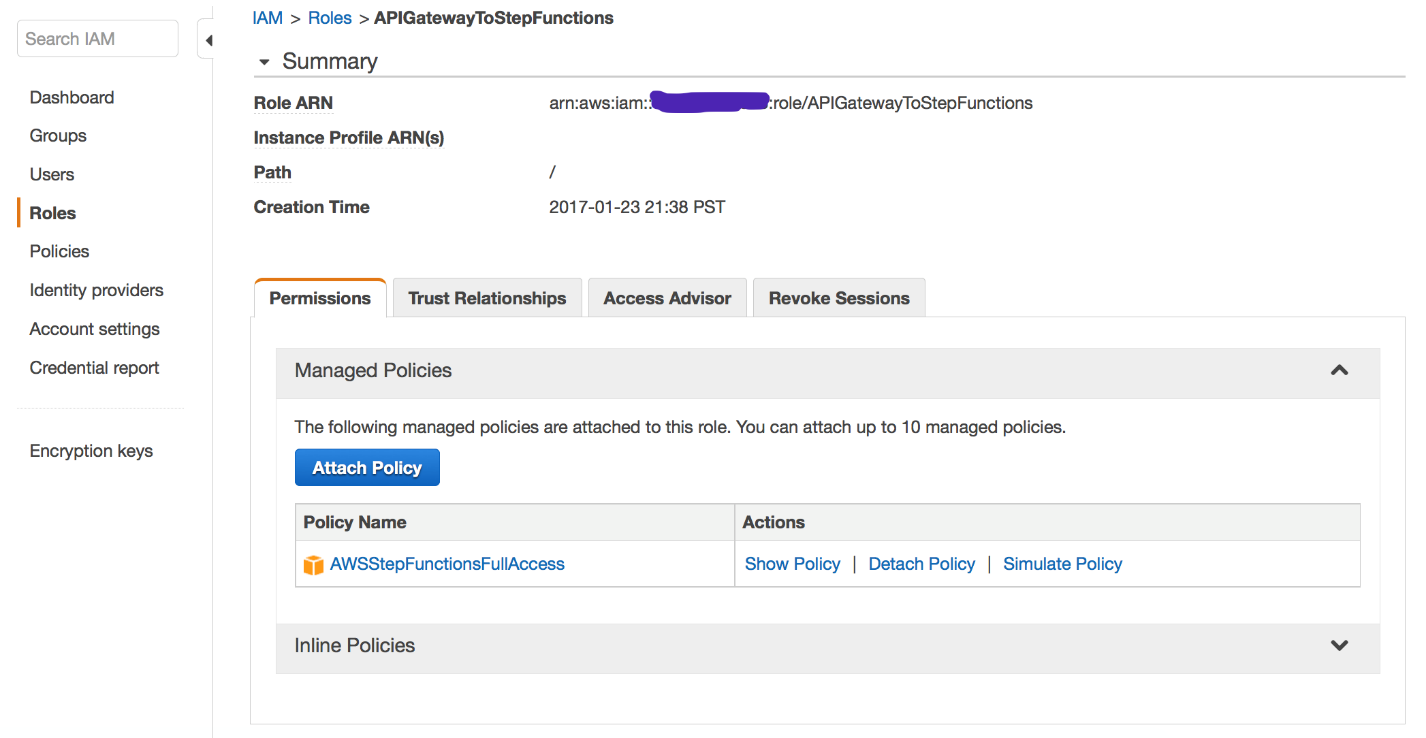
Task: Open Users in the IAM sidebar
Action: (52, 174)
